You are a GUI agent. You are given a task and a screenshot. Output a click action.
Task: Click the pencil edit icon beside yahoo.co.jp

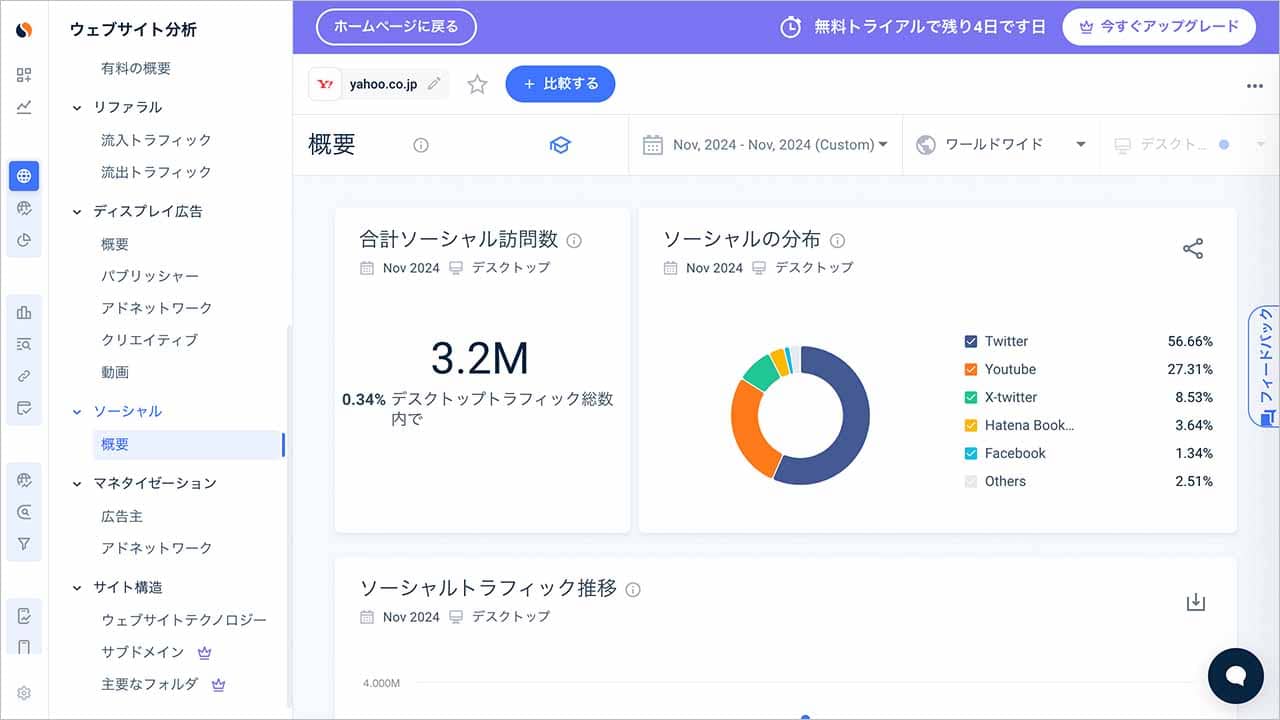click(434, 84)
